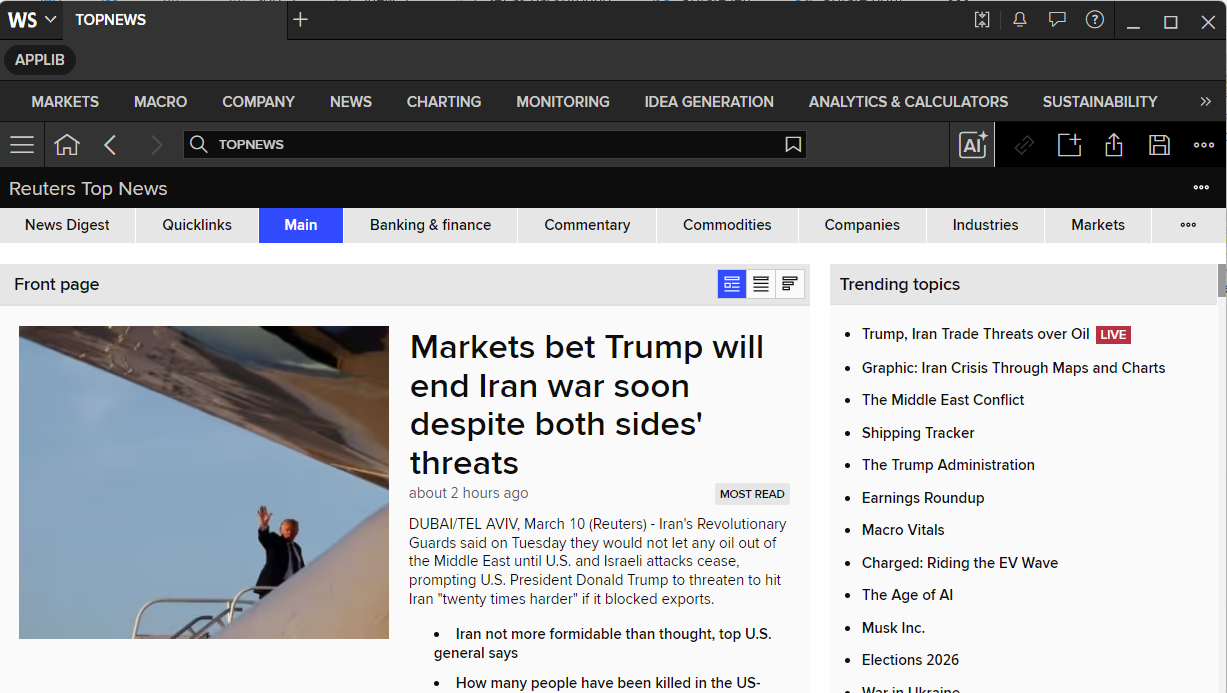Save the layout with floppy disk icon
Screen dimensions: 1227x693
pos(1159,145)
